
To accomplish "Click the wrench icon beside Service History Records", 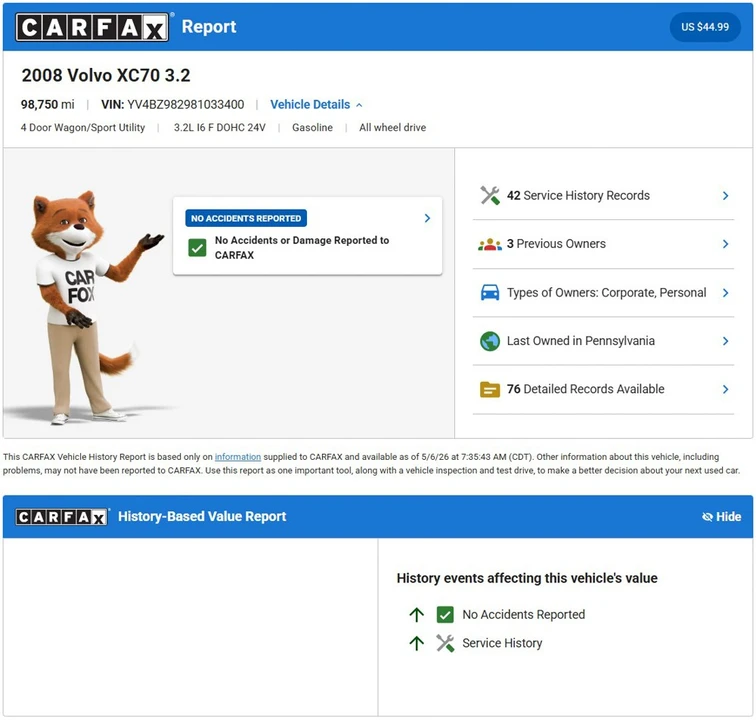I will click(490, 195).
